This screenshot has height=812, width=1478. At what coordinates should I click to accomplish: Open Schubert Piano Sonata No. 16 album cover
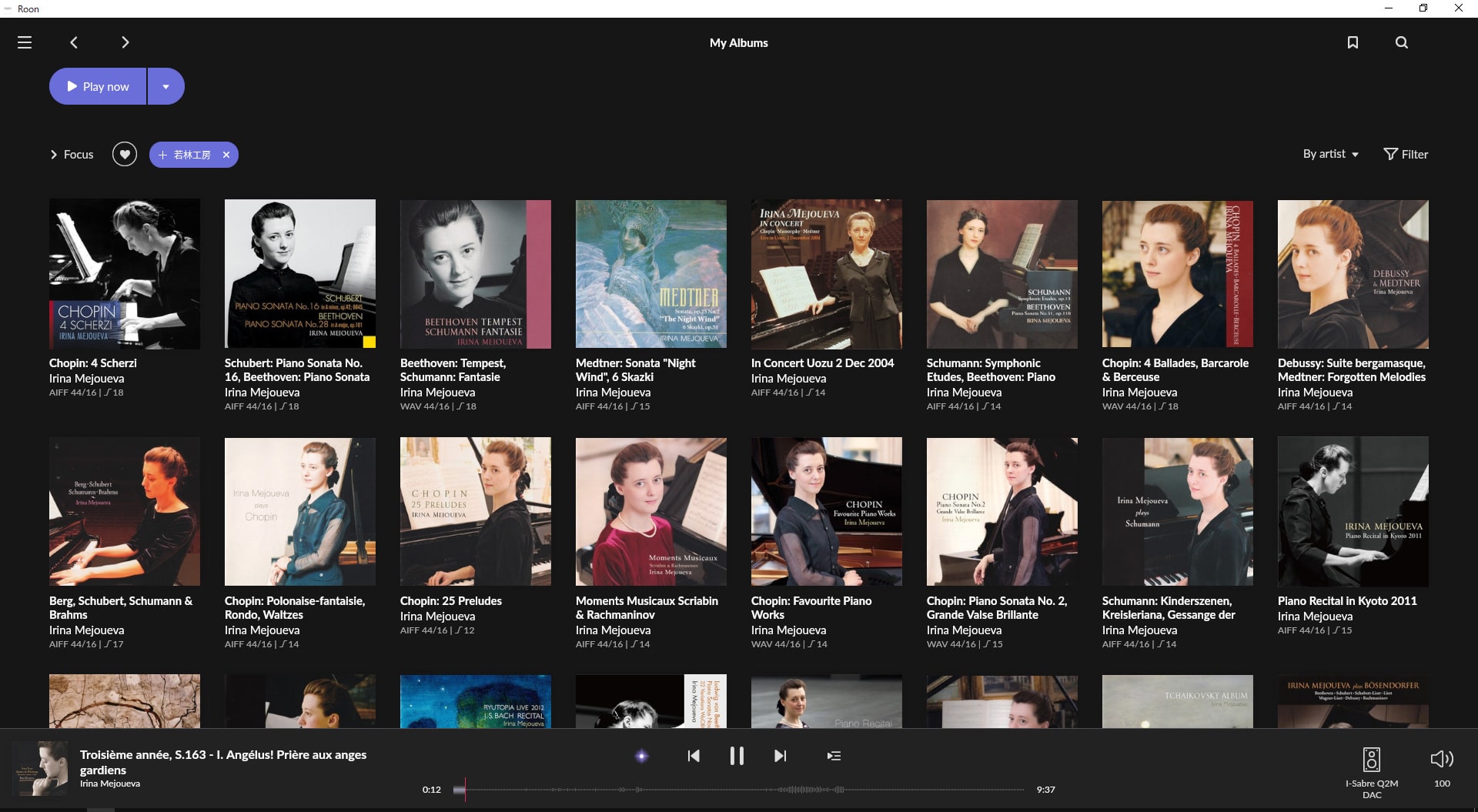pyautogui.click(x=300, y=274)
